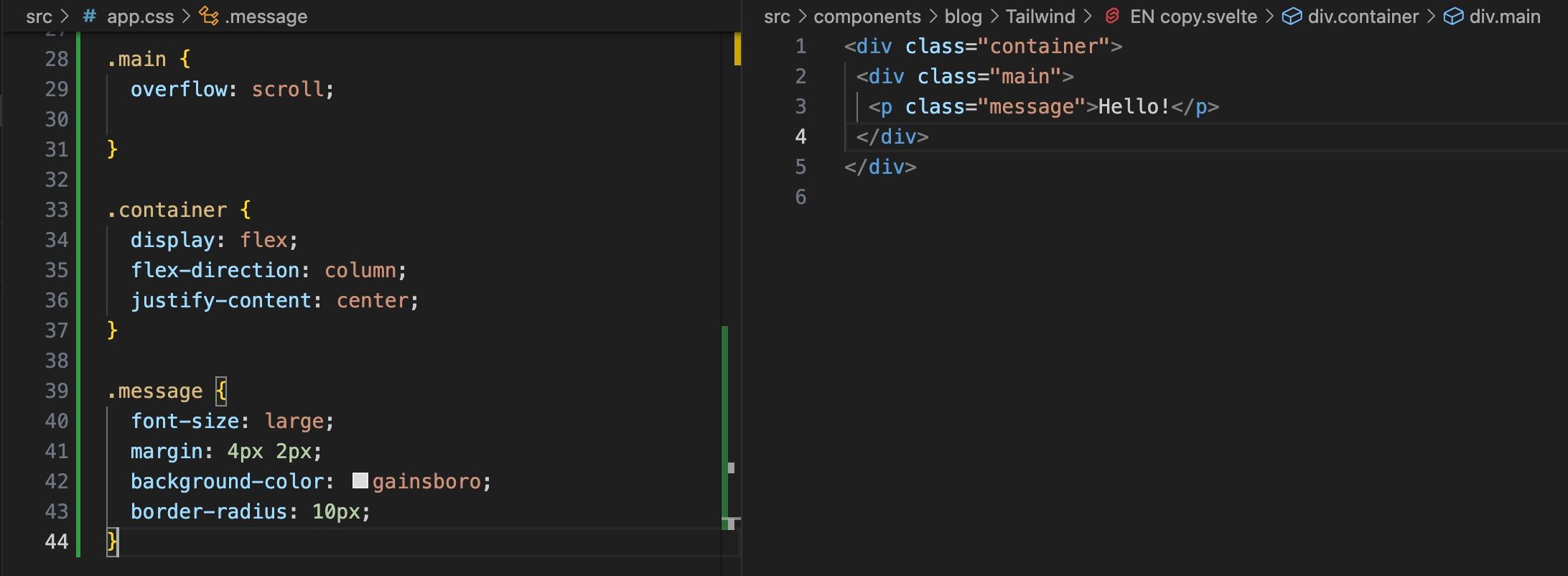Viewport: 1568px width, 576px height.
Task: Click '"container"' class string on Svelte line 1
Action: click(1049, 46)
